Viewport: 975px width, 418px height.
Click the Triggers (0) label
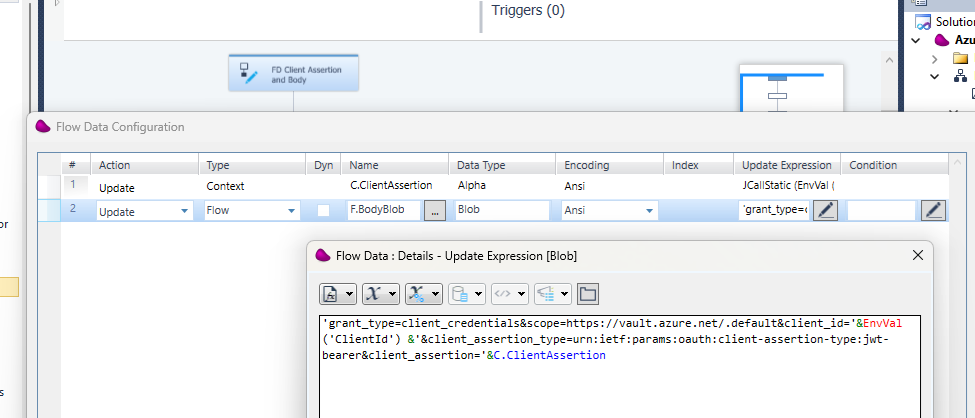[528, 11]
